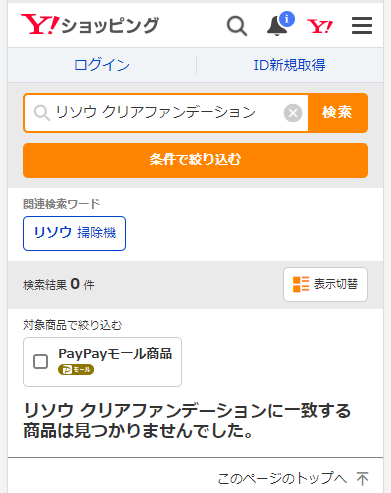Open the ログイン tab
The width and height of the screenshot is (391, 493).
(x=102, y=65)
